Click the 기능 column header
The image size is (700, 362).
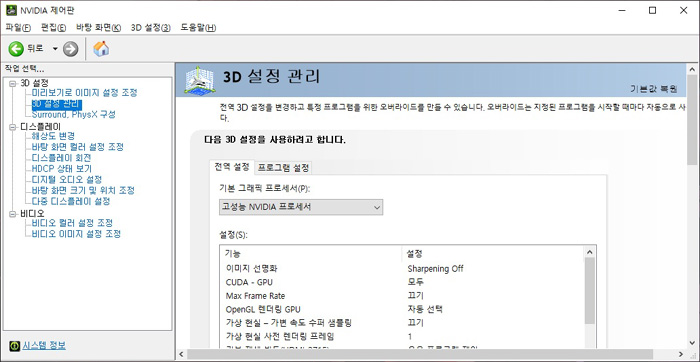[311, 254]
